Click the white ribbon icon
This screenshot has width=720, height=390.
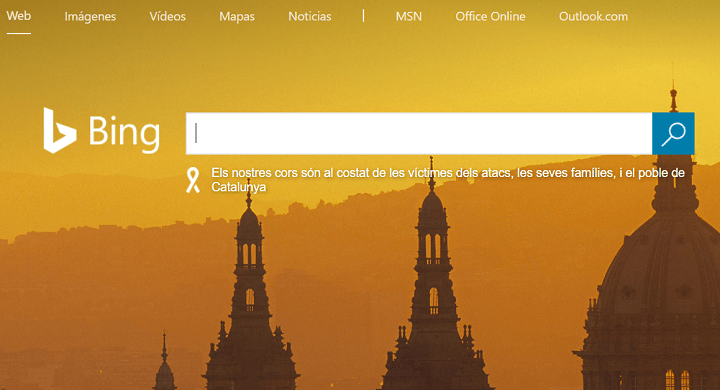[x=193, y=180]
